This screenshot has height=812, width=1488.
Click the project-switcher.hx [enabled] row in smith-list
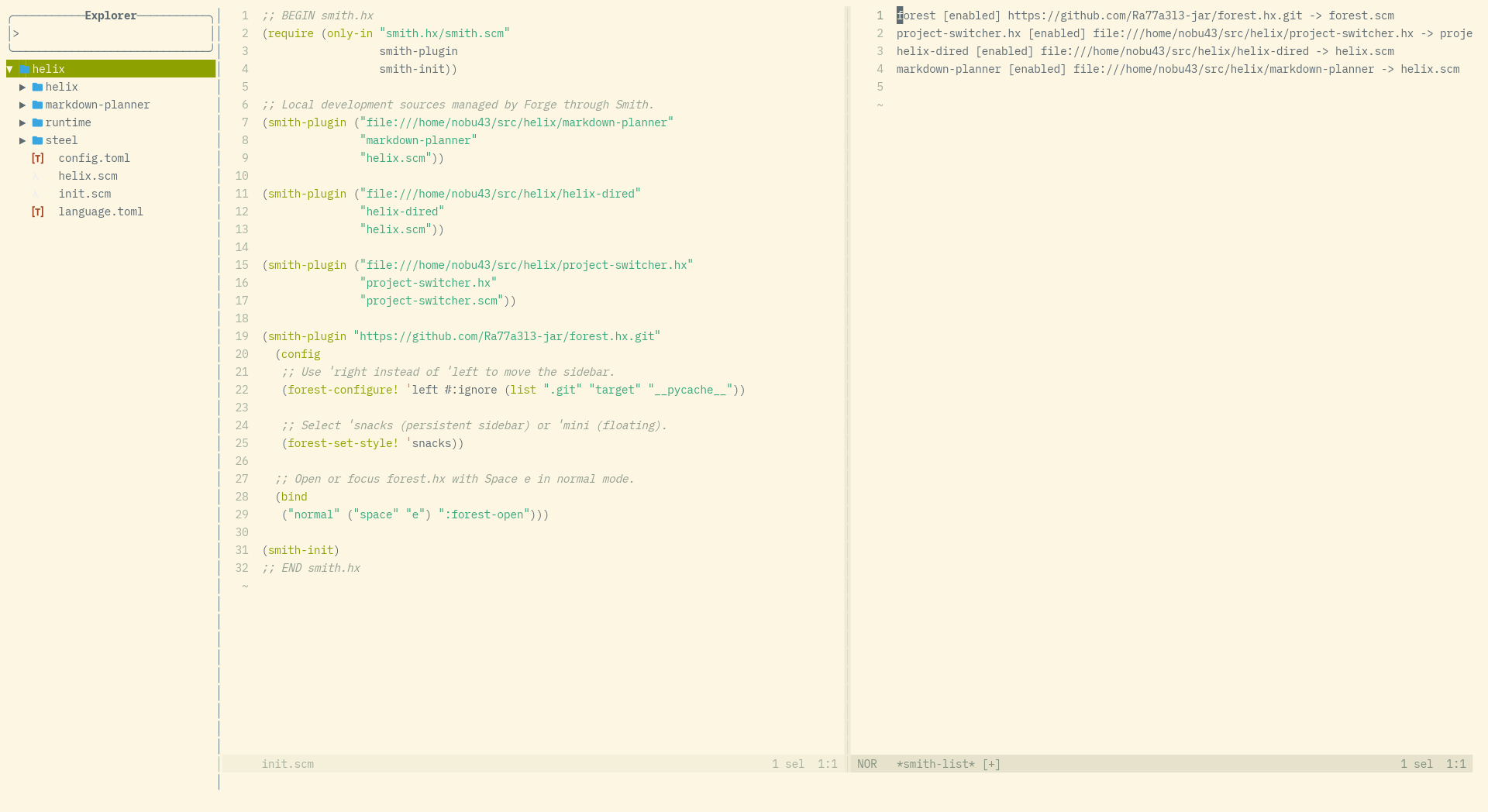coord(1184,33)
